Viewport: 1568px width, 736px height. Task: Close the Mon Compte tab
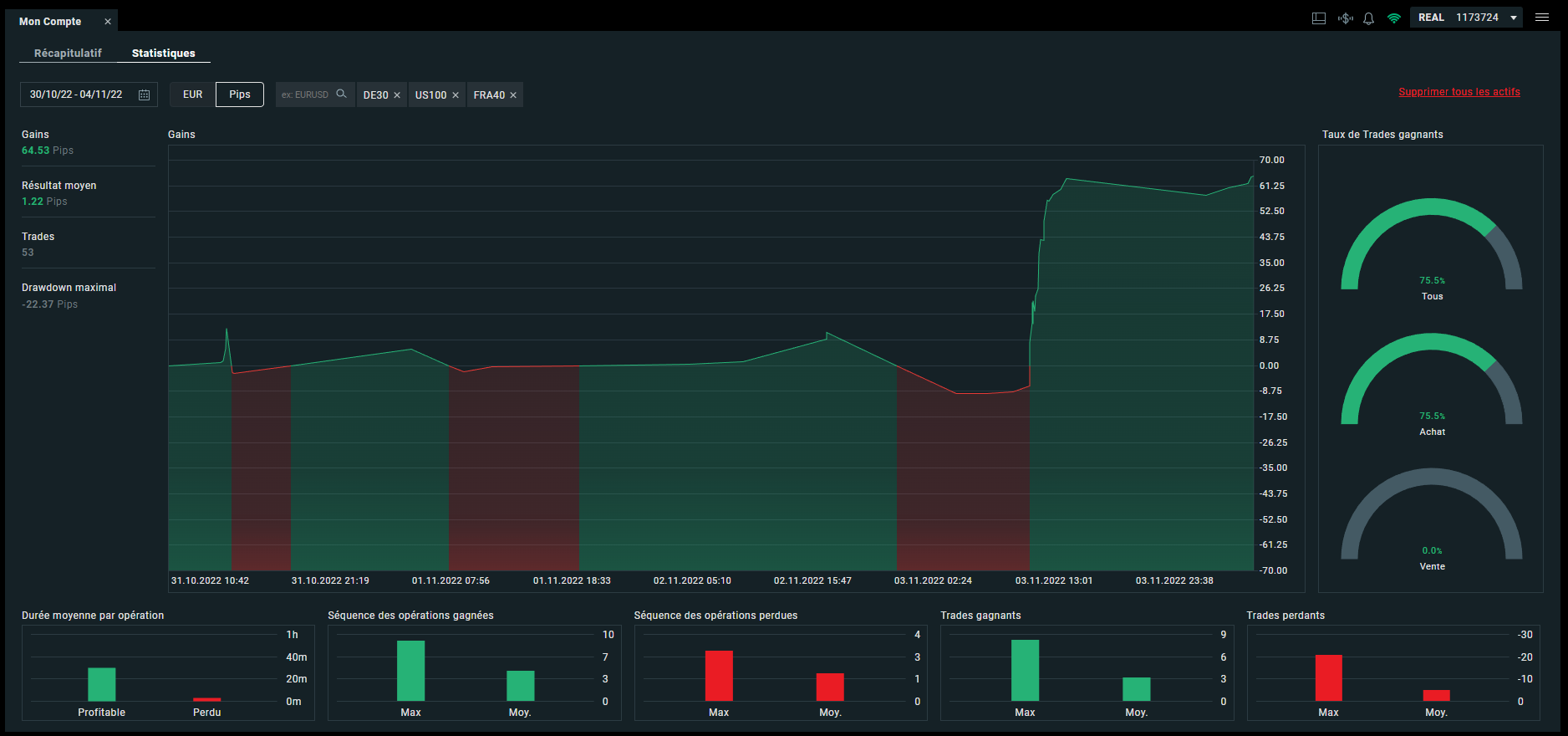[108, 22]
